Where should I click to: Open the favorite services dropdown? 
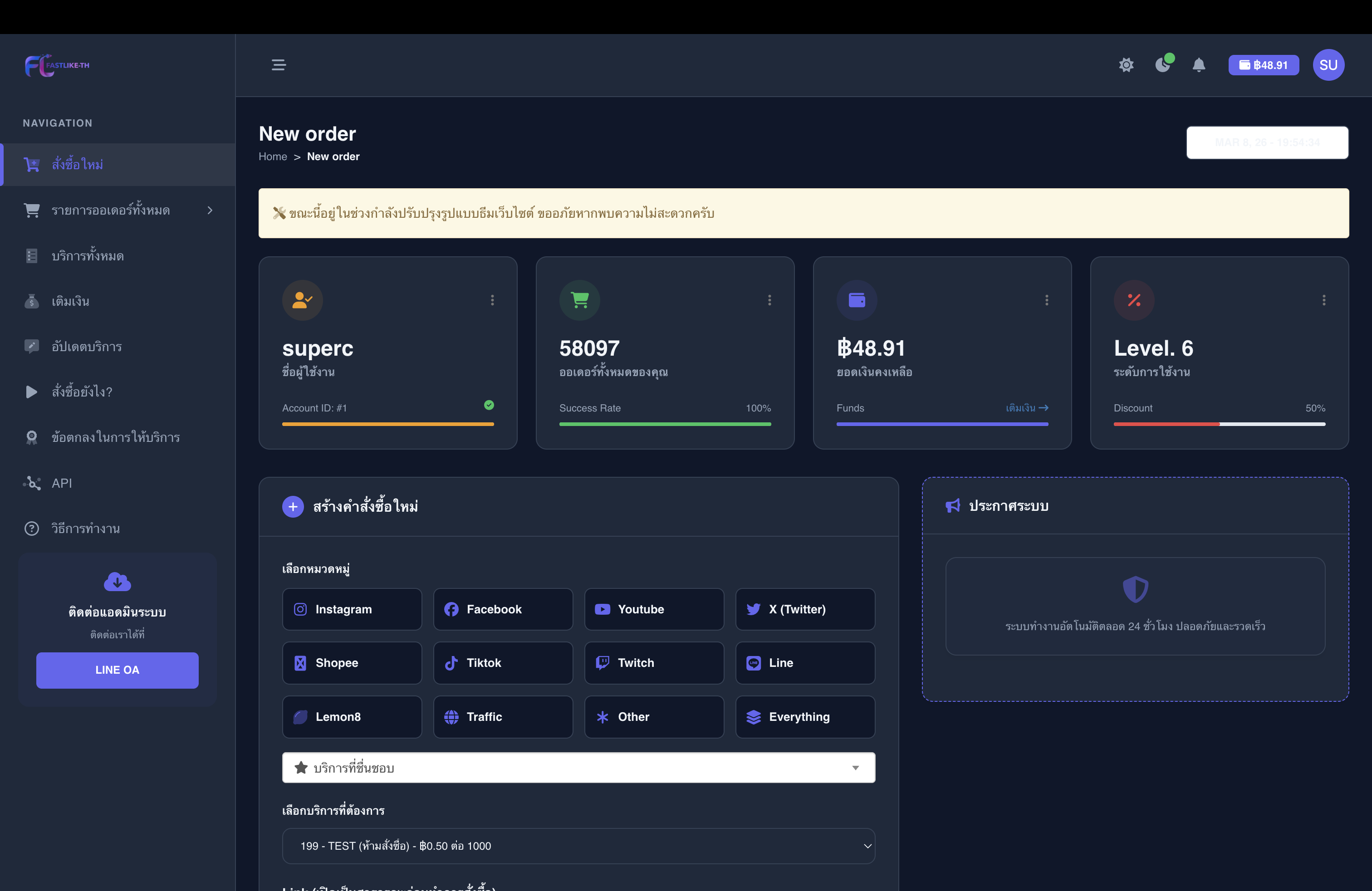(x=578, y=767)
